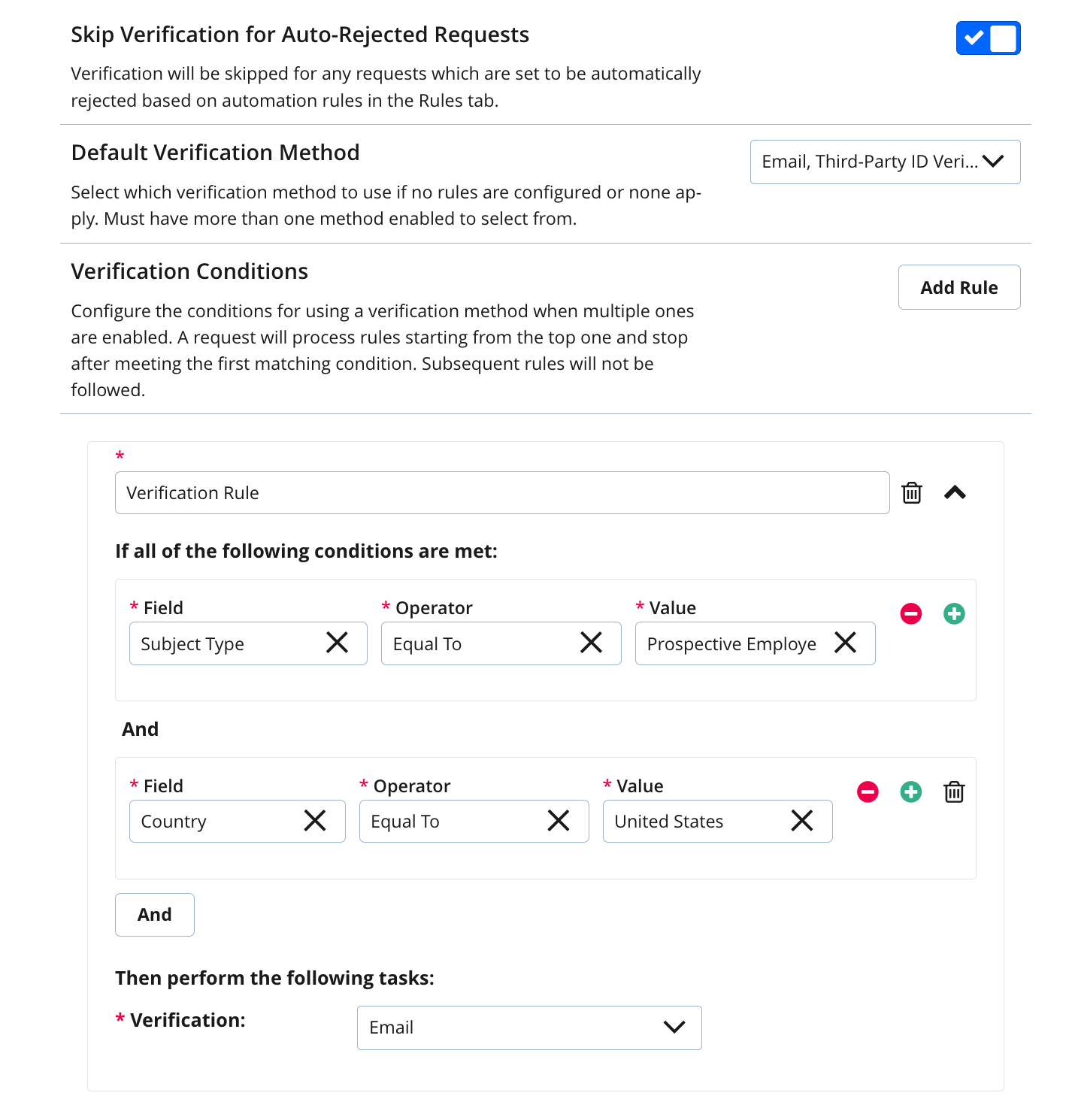1066x1120 pixels.
Task: Remove first condition with red minus icon
Action: (x=910, y=613)
